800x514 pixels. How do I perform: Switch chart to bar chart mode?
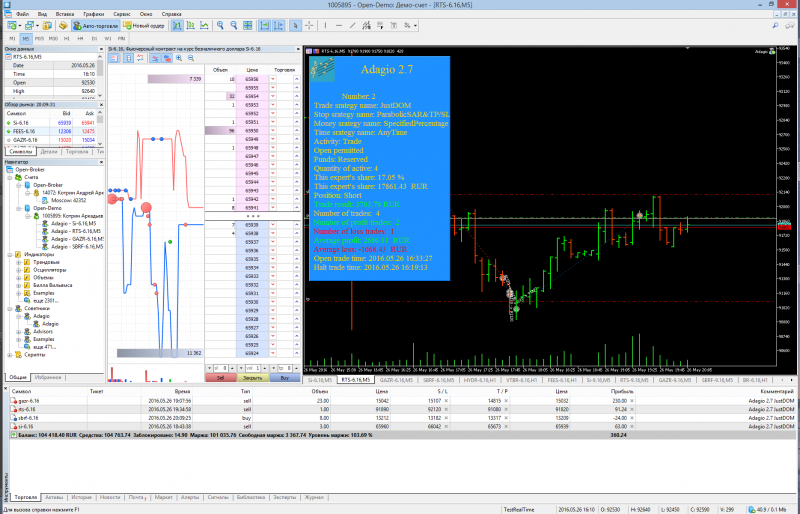pos(177,26)
